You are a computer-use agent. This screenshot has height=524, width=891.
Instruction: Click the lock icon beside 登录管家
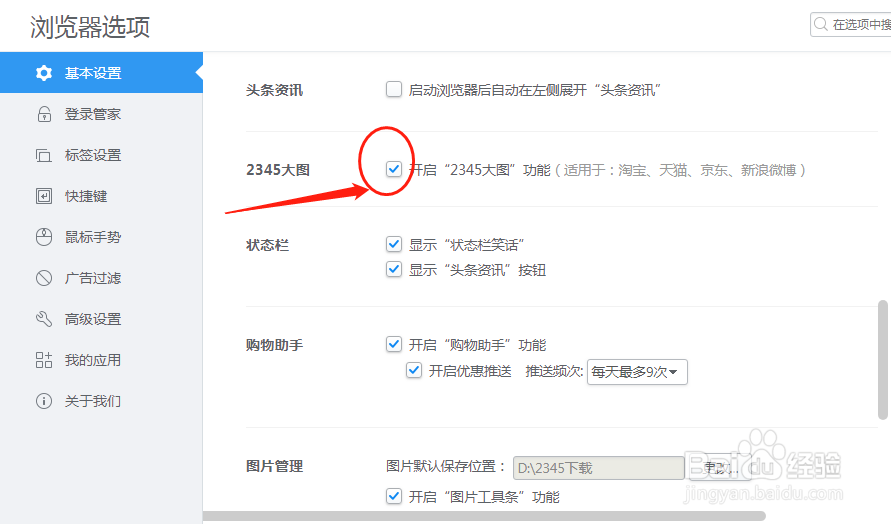coord(44,114)
